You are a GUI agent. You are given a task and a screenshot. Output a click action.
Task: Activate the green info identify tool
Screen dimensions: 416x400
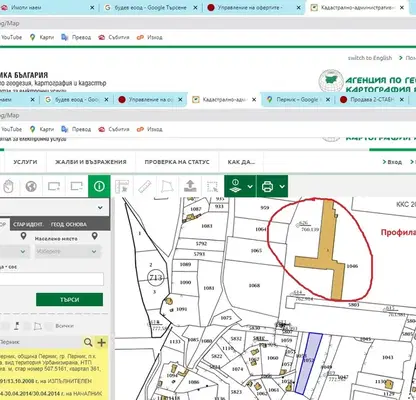(99, 186)
